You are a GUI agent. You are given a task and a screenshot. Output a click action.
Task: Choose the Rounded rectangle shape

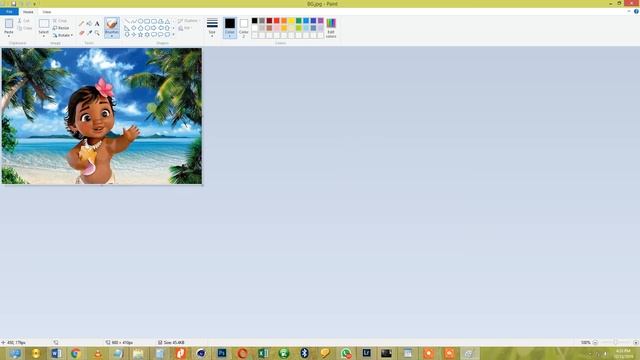coord(154,21)
